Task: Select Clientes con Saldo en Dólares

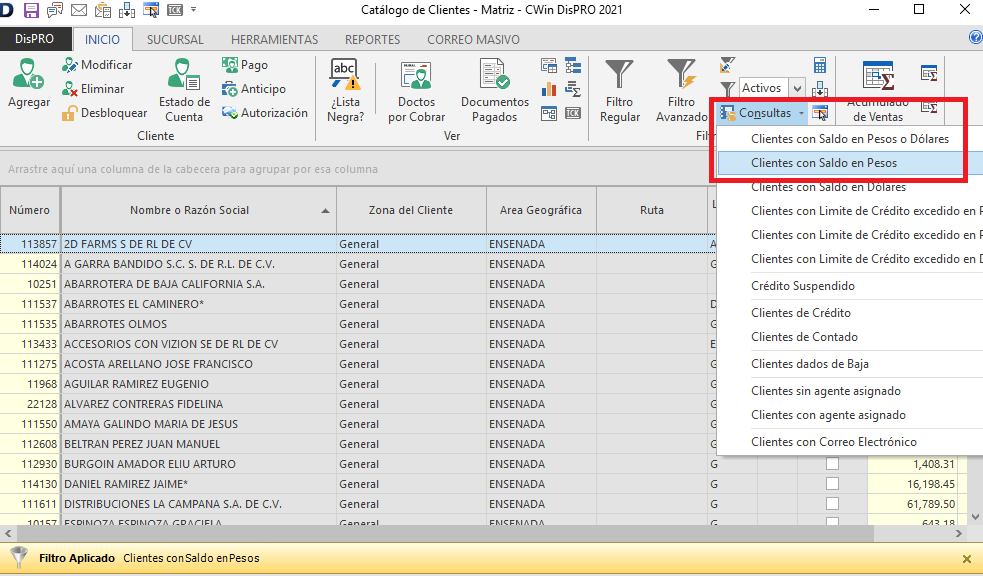Action: coord(828,187)
